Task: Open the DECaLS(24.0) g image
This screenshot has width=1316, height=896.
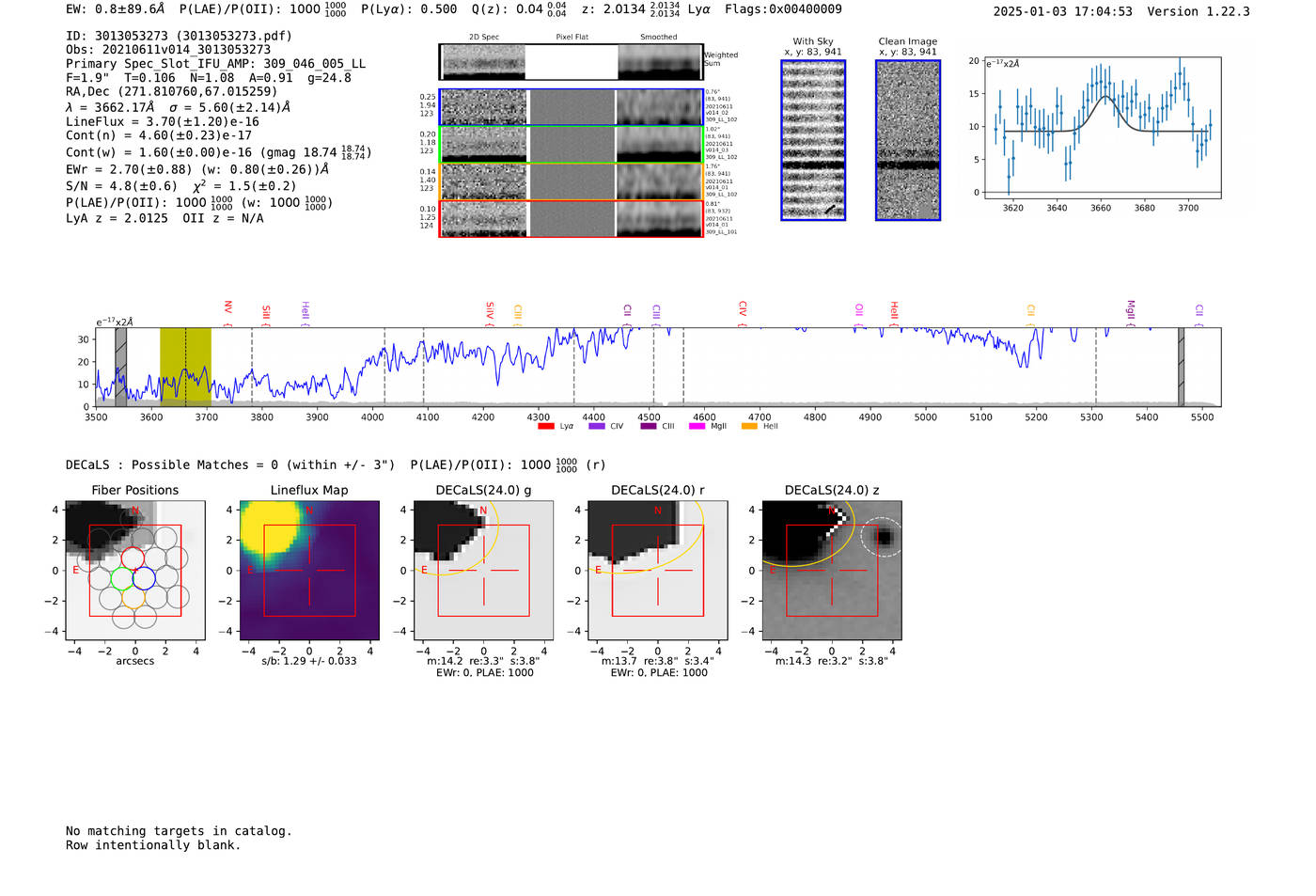Action: [483, 570]
